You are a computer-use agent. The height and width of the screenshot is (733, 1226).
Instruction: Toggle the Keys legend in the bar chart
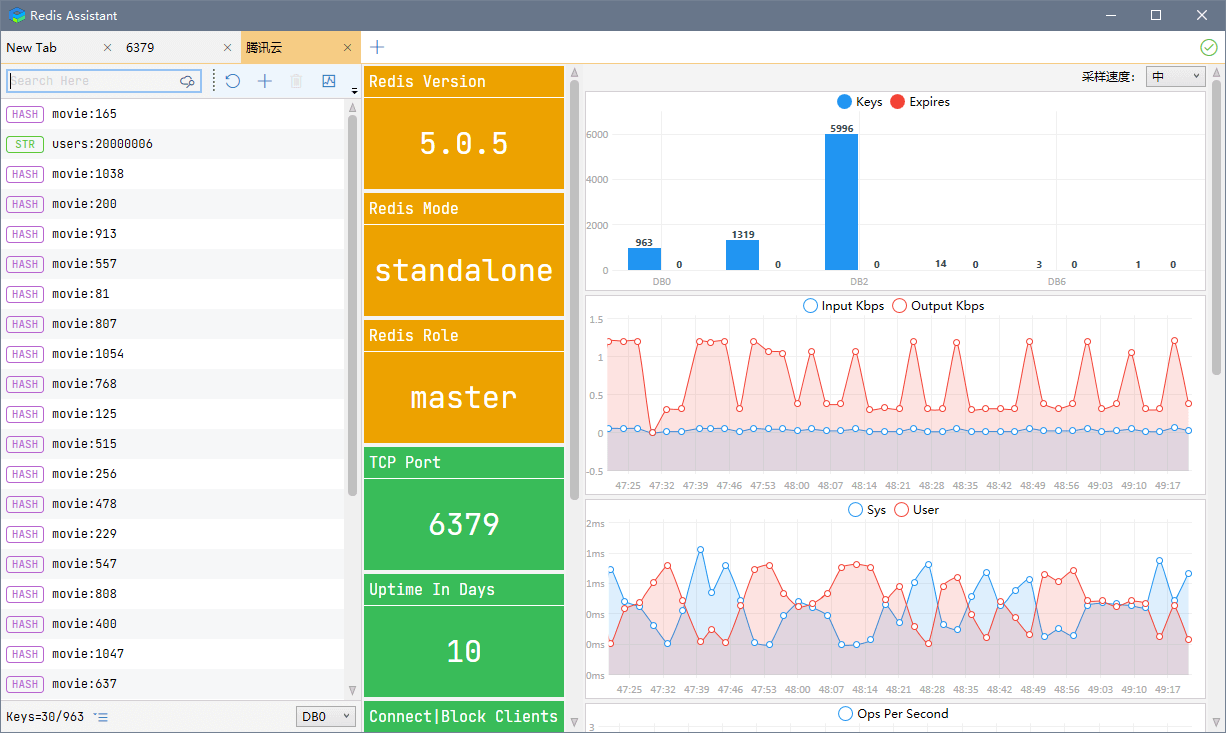(859, 102)
